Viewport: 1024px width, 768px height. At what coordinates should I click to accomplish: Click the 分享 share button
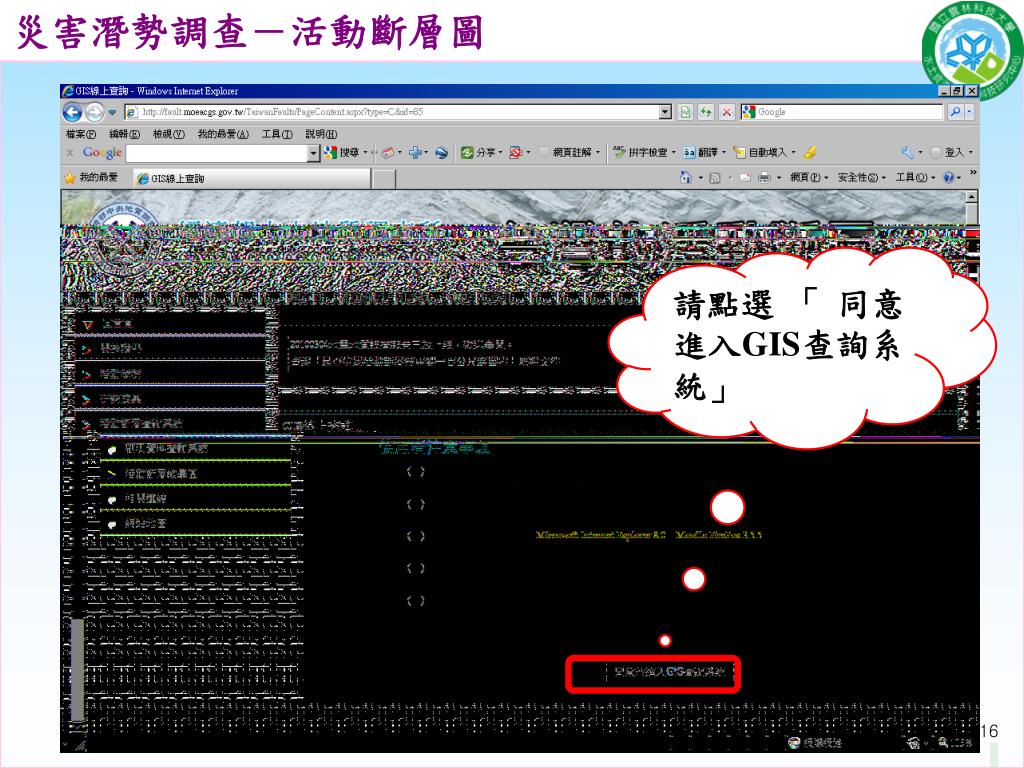click(x=477, y=153)
